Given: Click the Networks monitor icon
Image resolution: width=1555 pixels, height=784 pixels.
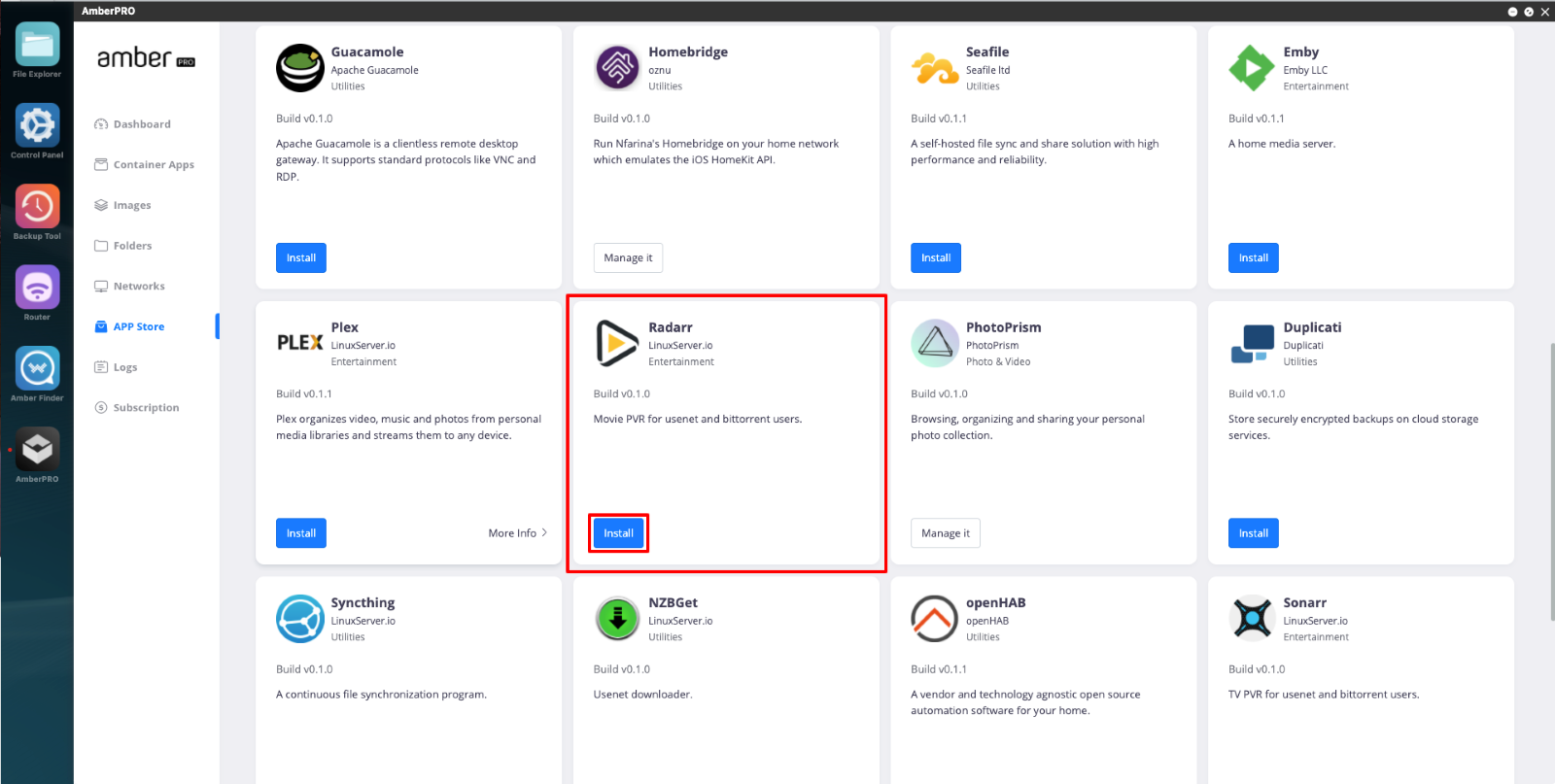Looking at the screenshot, I should click(x=101, y=287).
